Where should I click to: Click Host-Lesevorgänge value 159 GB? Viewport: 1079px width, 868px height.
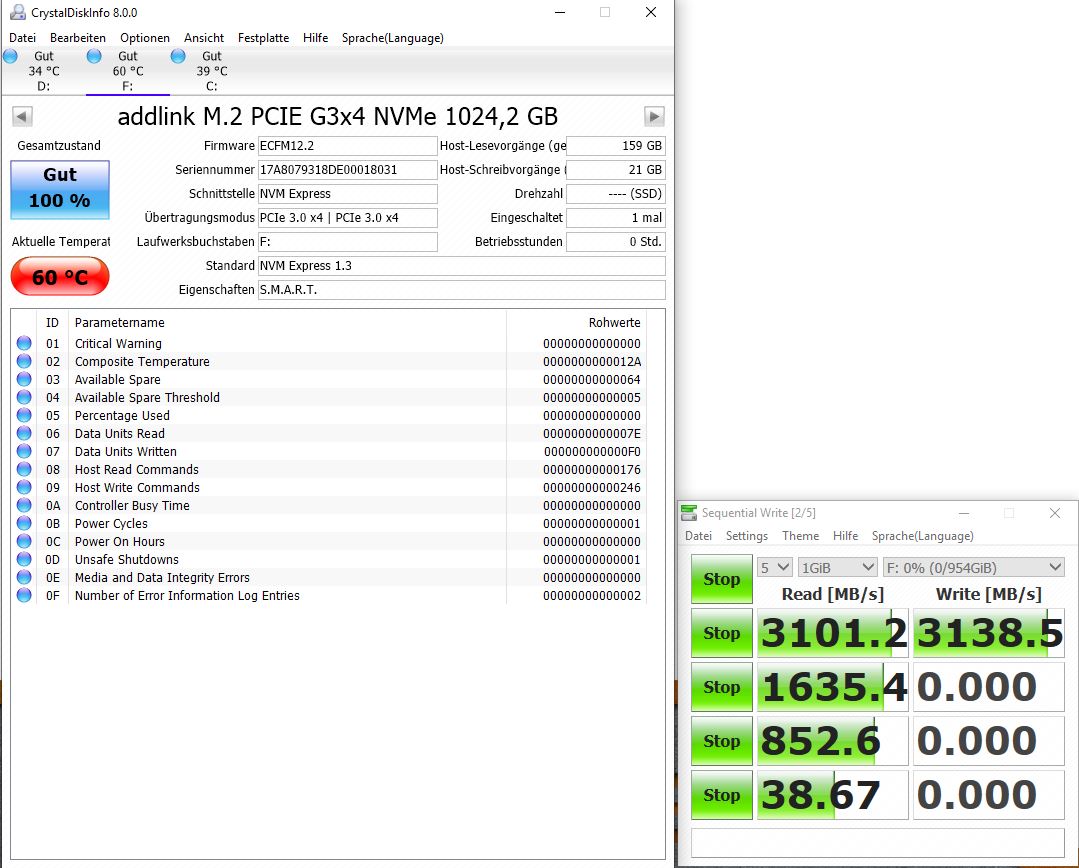615,146
